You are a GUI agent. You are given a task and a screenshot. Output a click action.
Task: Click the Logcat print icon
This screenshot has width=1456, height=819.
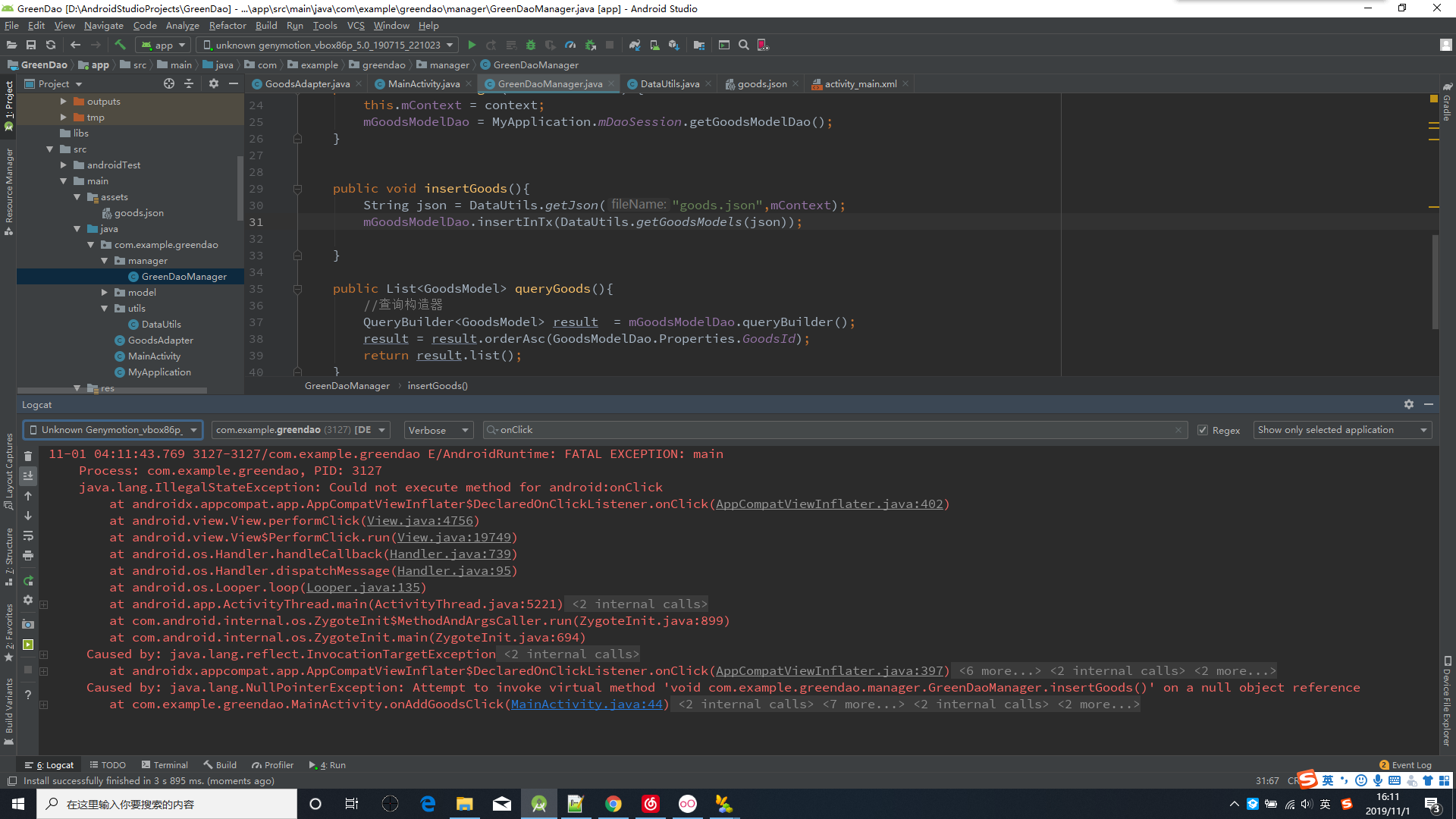pyautogui.click(x=28, y=555)
